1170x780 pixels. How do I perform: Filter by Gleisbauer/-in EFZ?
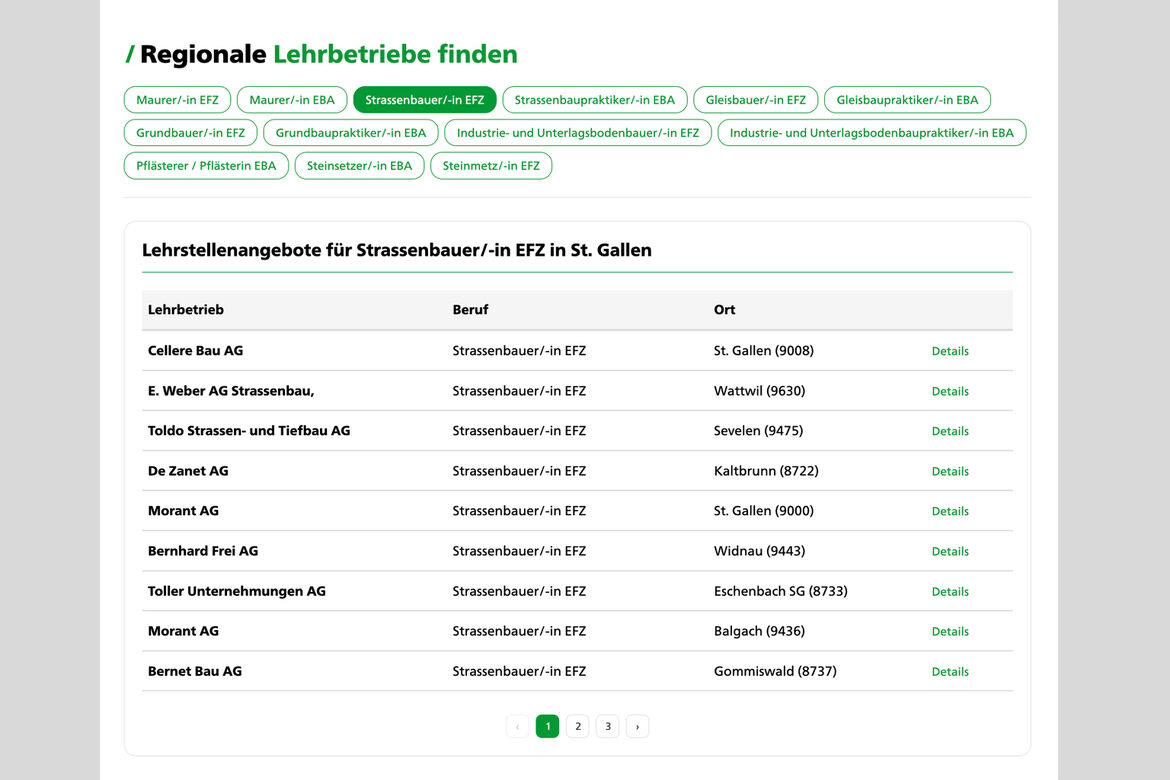pyautogui.click(x=755, y=100)
